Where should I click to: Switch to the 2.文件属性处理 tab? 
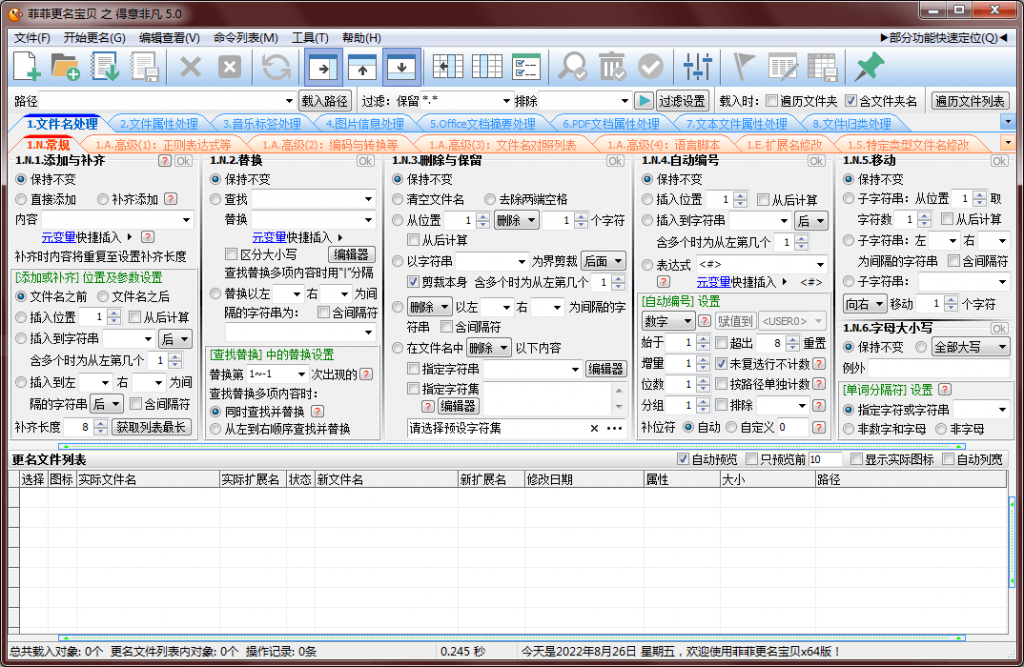pyautogui.click(x=158, y=124)
